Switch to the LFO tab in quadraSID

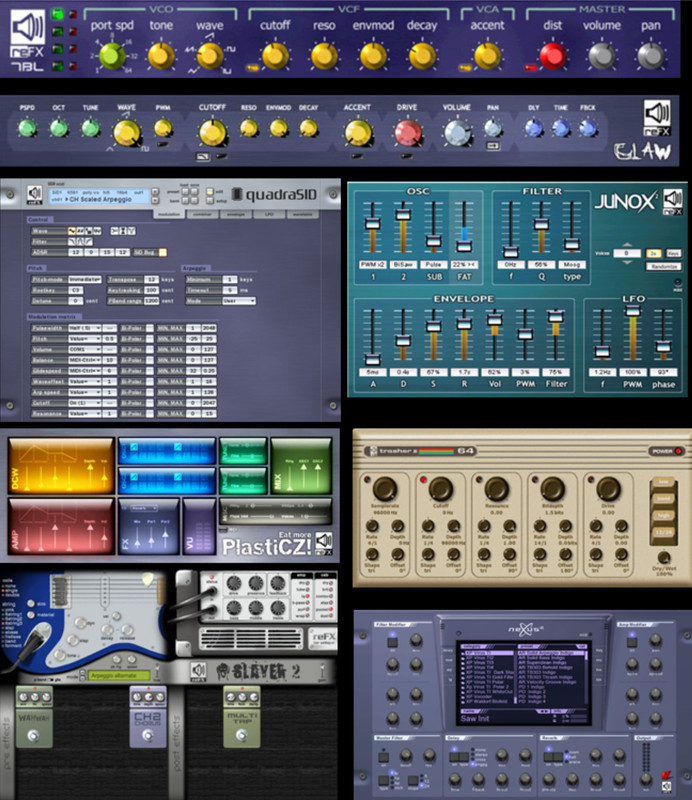[269, 214]
